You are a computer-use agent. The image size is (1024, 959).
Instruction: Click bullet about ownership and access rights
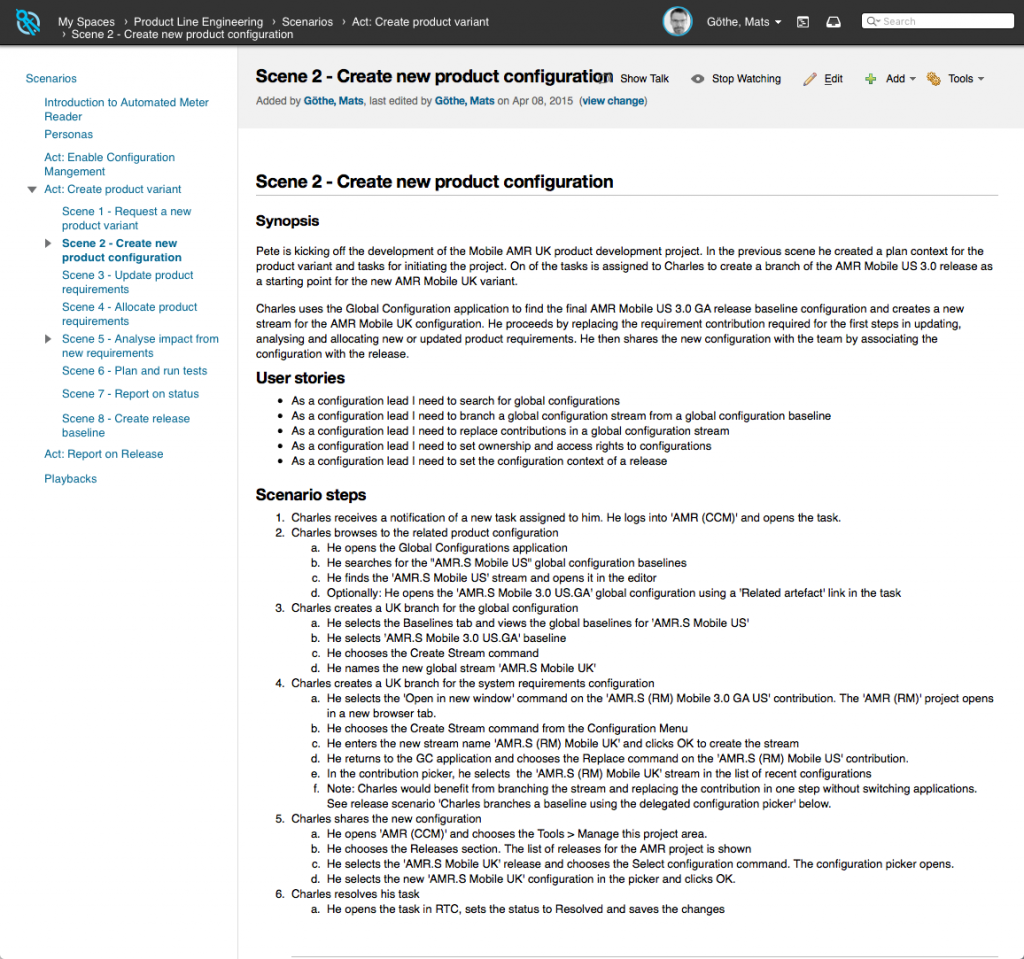pos(502,446)
